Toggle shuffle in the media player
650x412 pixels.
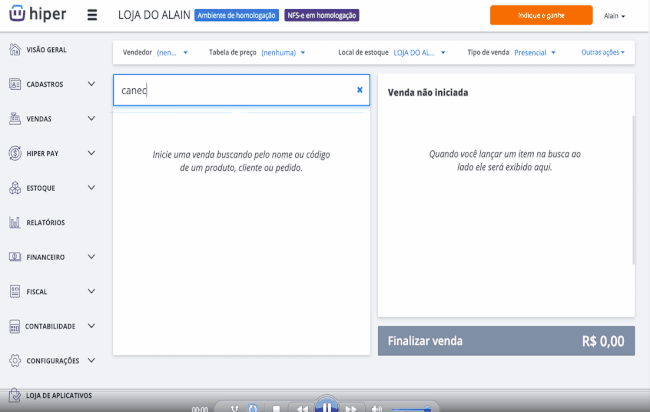235,409
